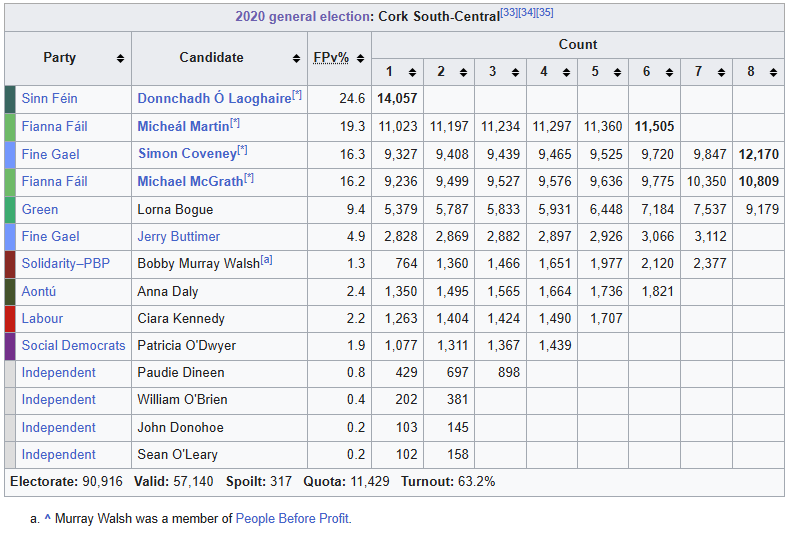Click Social Democrats' purple party color cell
Screen dimensions: 789x533
(x=10, y=346)
